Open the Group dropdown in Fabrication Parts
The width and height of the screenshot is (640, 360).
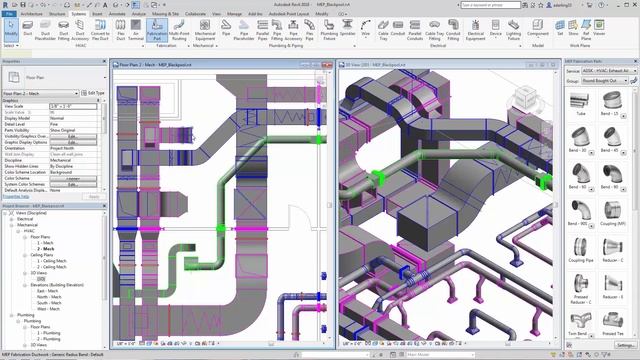pos(605,81)
